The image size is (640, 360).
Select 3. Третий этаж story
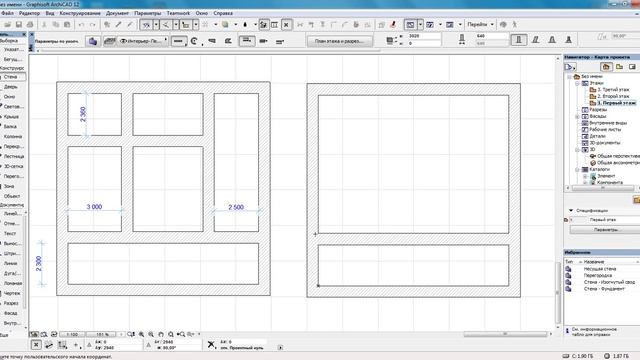point(613,89)
